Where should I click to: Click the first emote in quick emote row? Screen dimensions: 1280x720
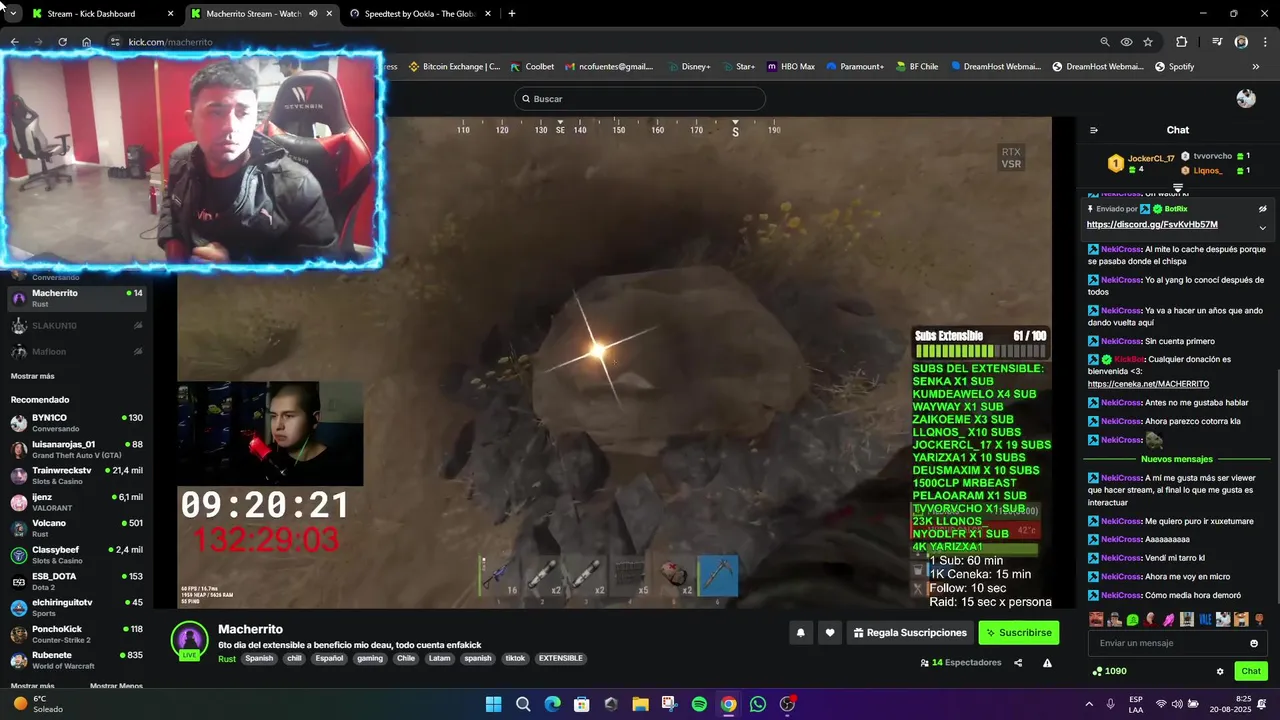click(1096, 620)
